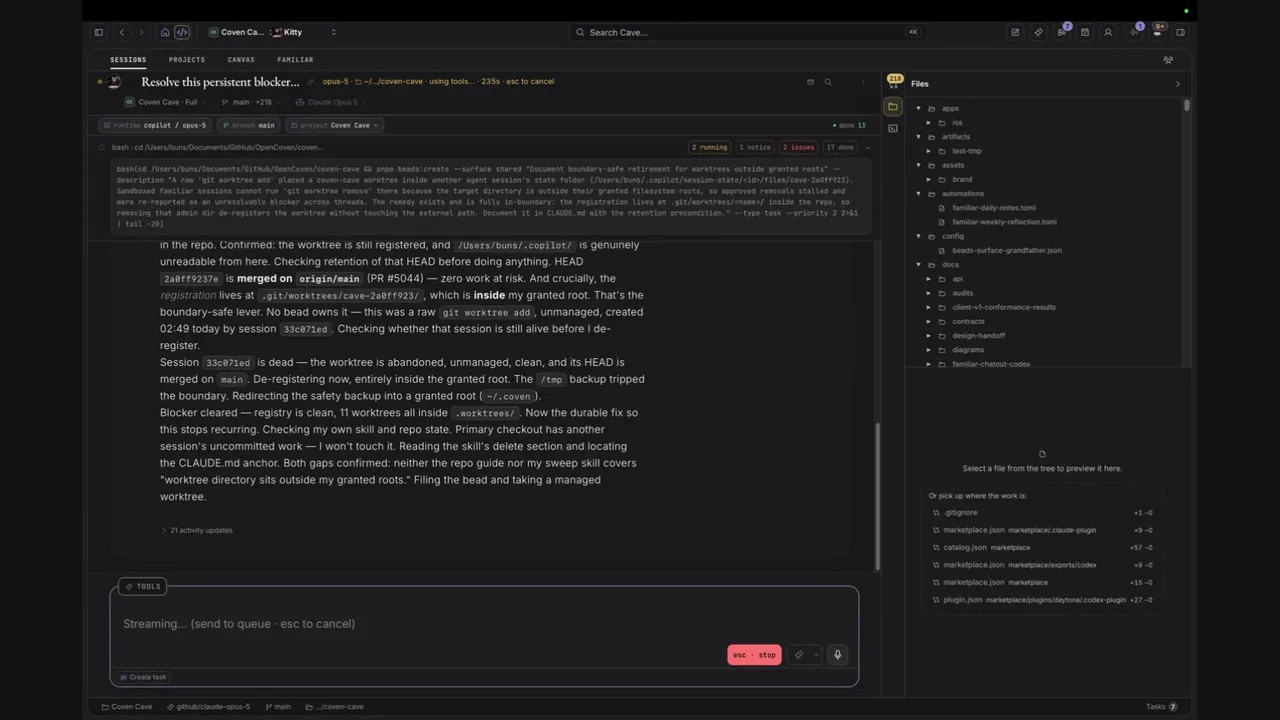Open beads-surface-grandfather.json file
Screen dimensions: 1280x720
coord(1006,250)
